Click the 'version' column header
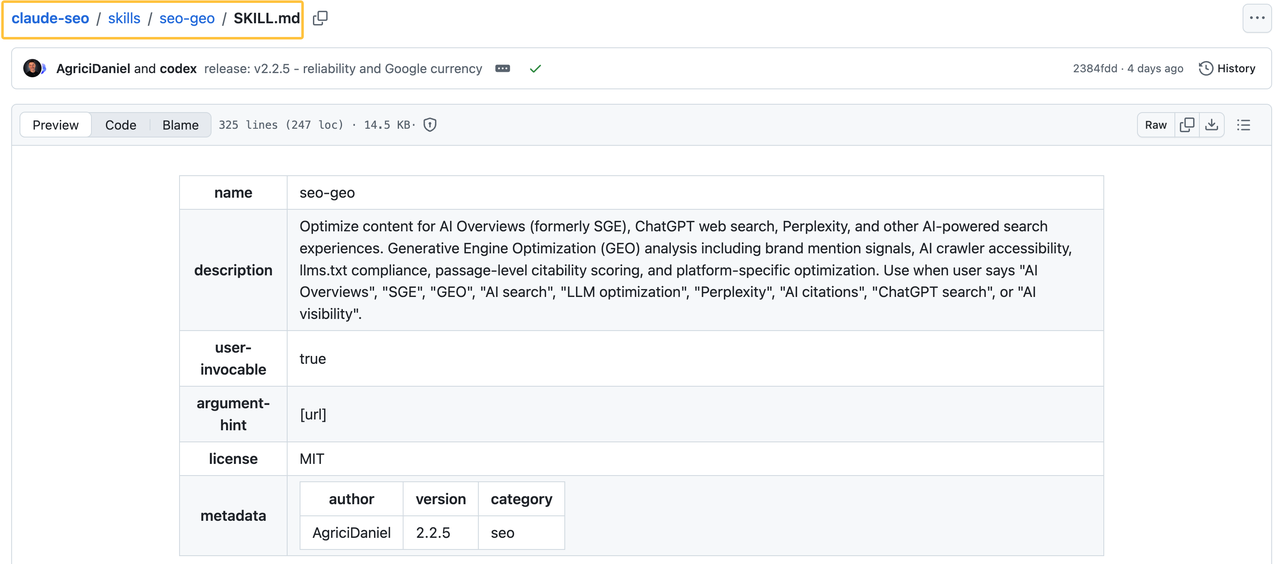The height and width of the screenshot is (564, 1280). pos(441,499)
